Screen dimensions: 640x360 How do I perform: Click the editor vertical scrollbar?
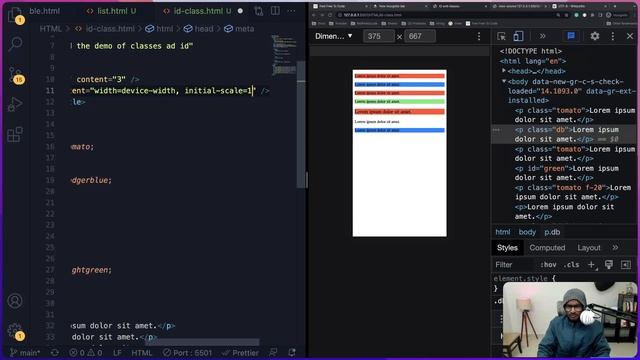click(x=301, y=124)
